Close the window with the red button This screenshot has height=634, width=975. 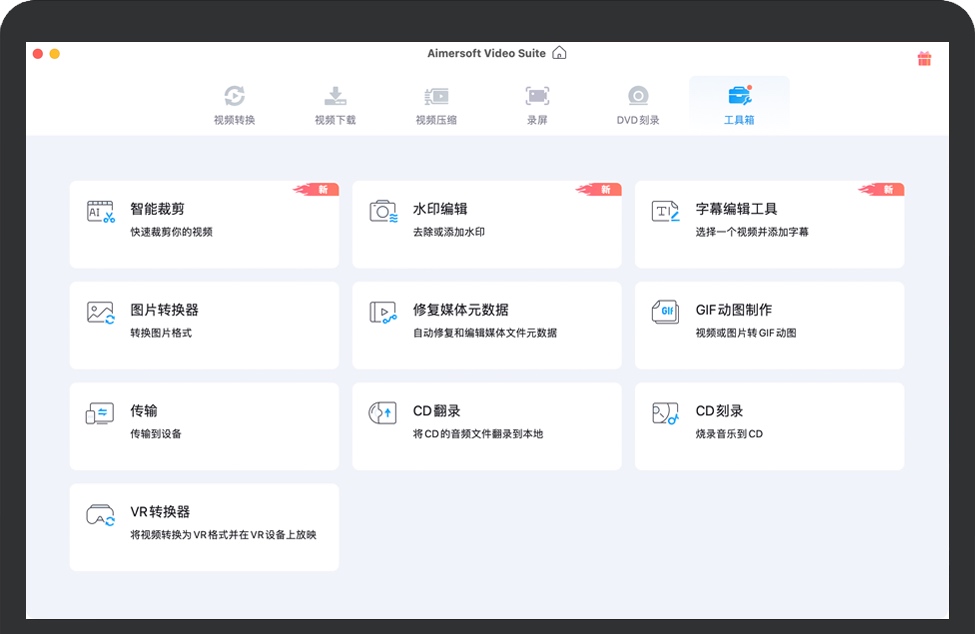(x=37, y=54)
